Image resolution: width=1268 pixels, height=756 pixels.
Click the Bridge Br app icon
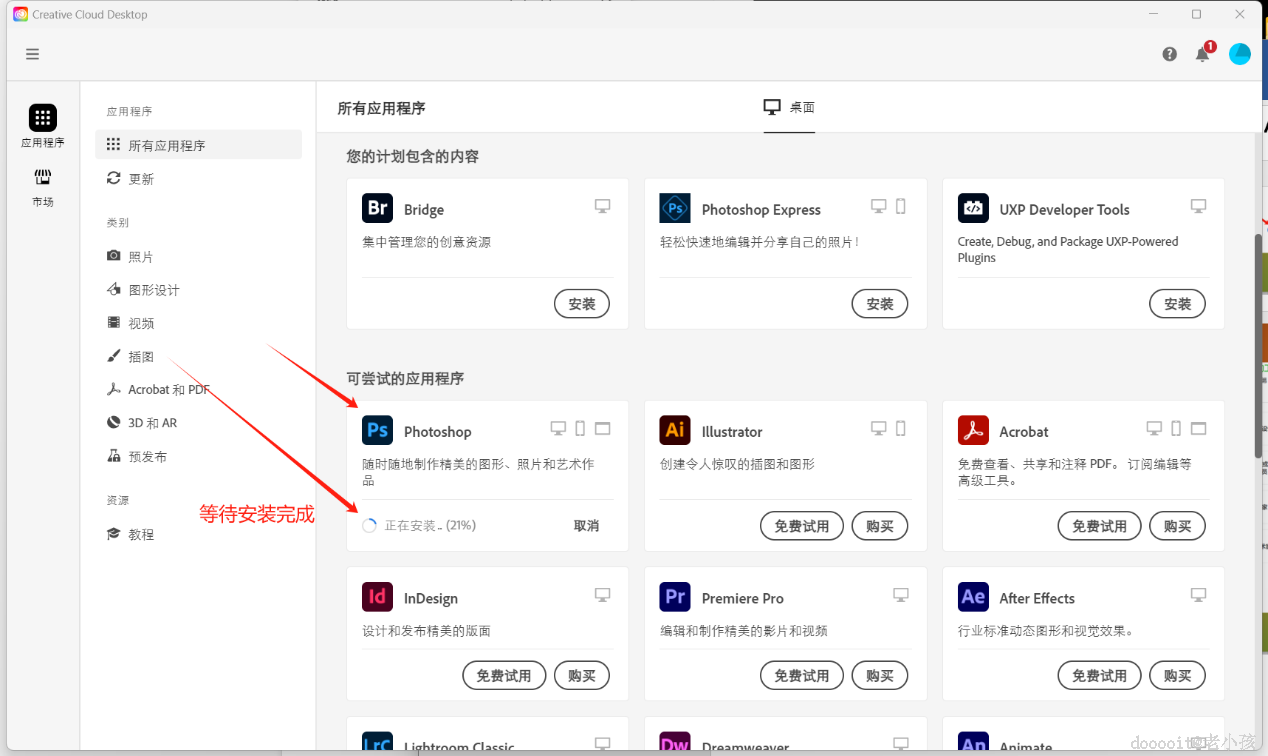[377, 208]
